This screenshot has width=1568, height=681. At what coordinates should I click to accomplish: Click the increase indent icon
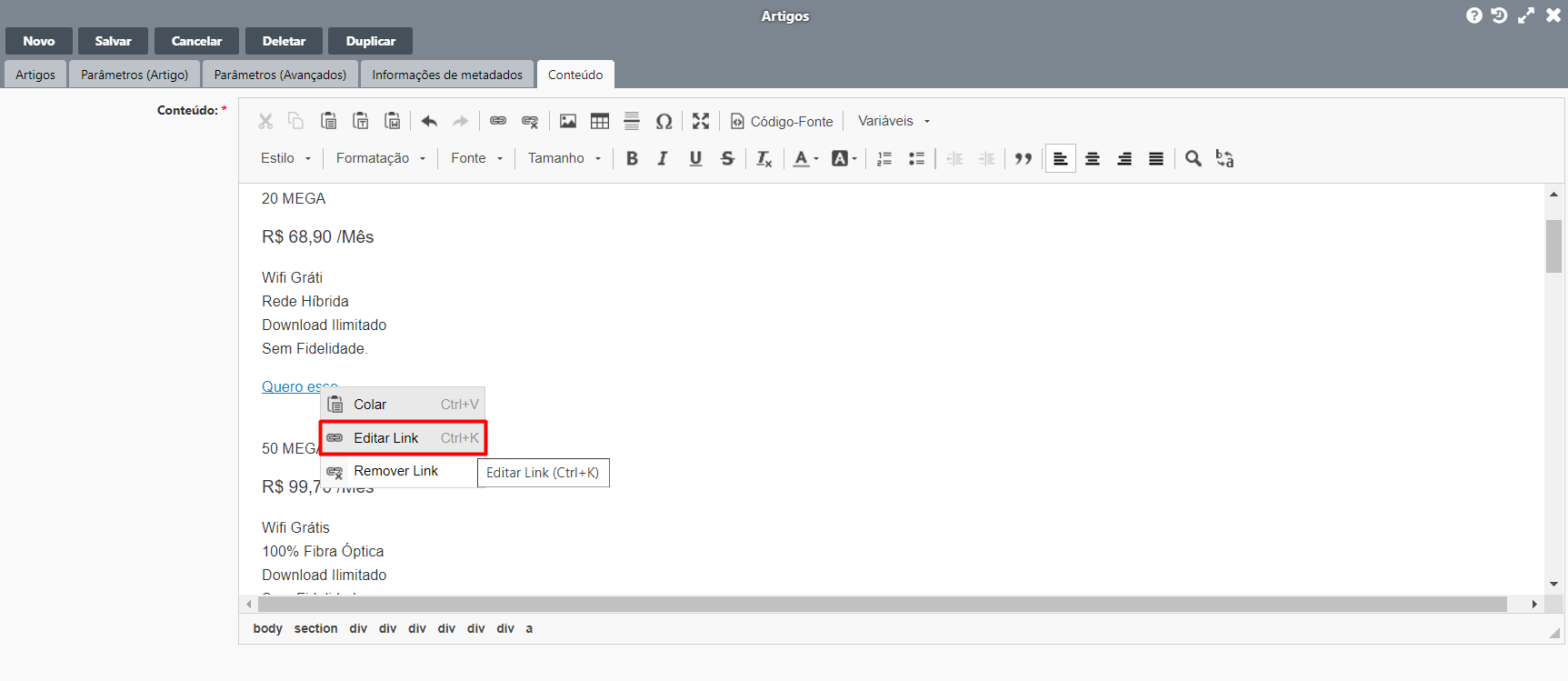pyautogui.click(x=986, y=158)
